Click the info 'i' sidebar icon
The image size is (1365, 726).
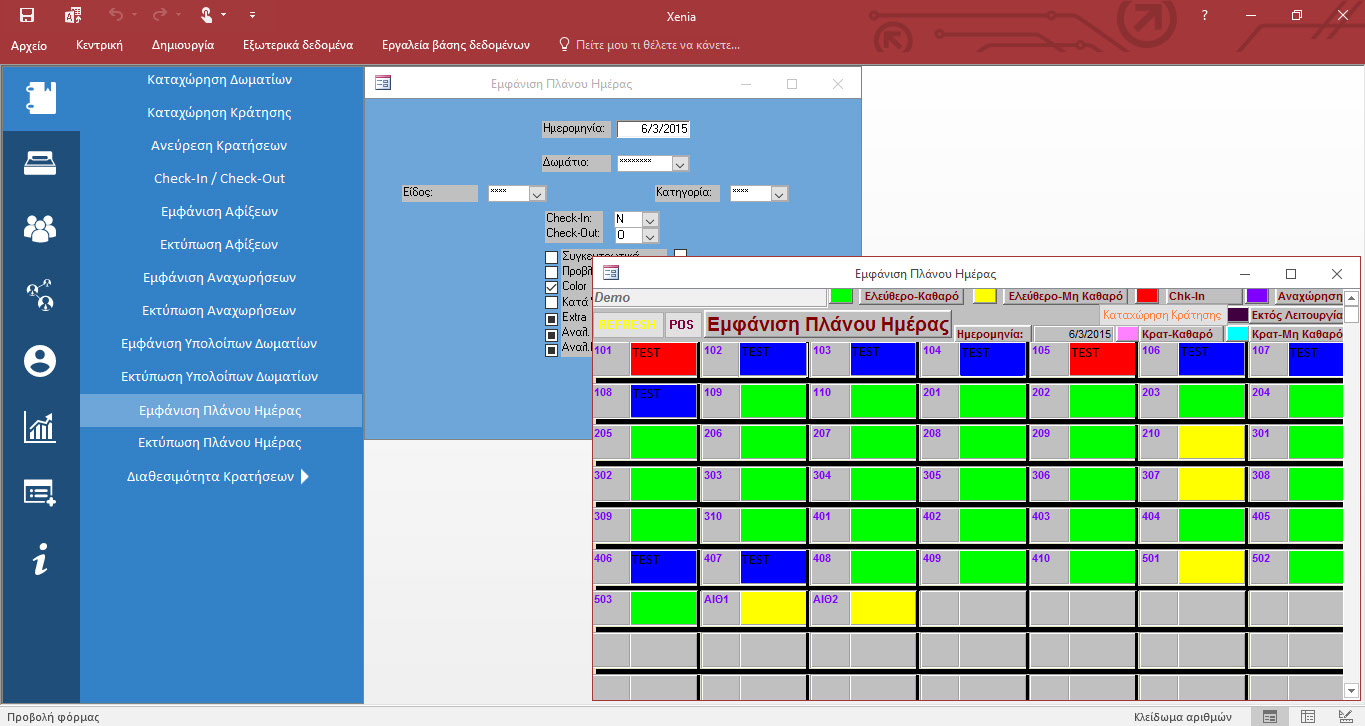pos(40,560)
